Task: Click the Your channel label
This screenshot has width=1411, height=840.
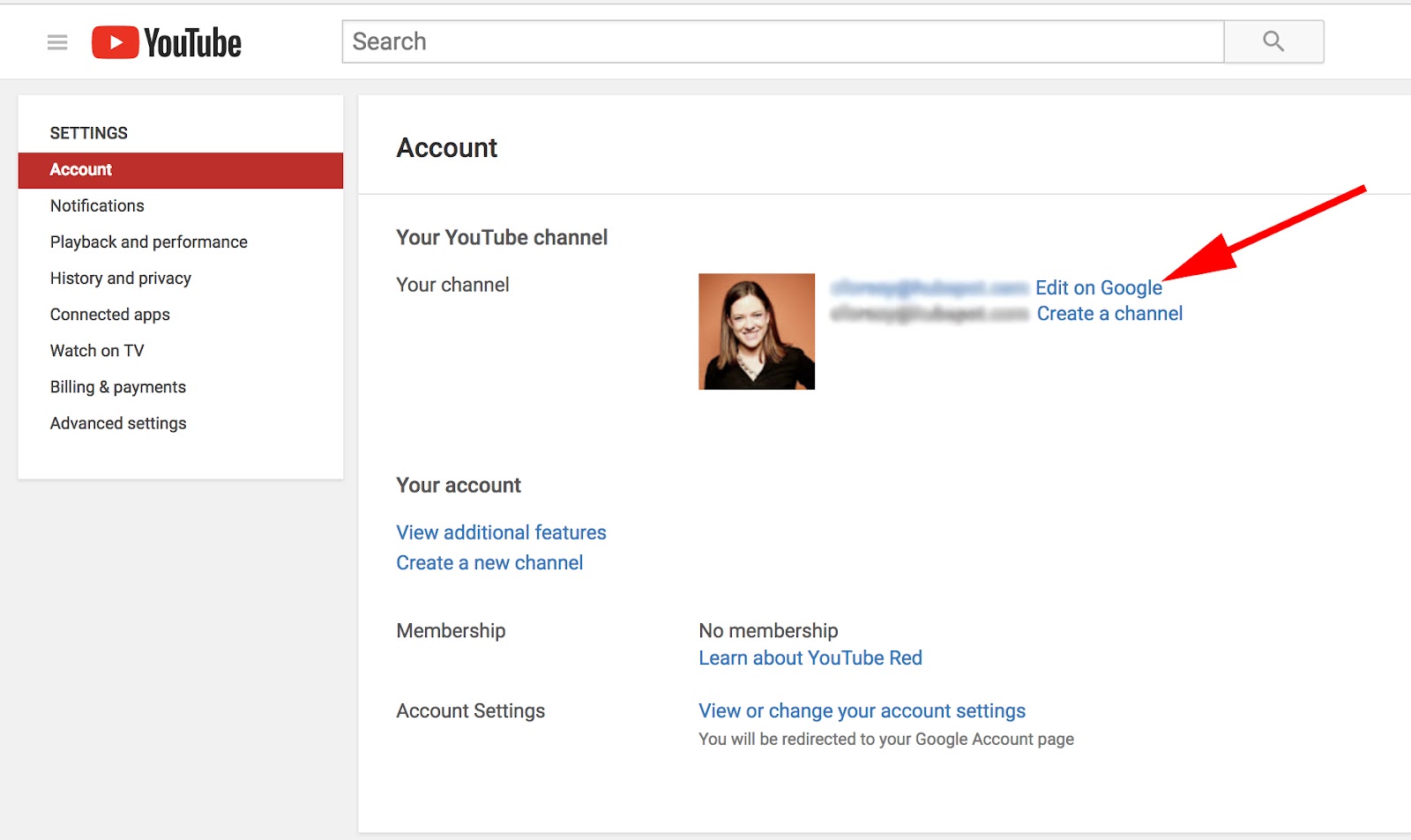Action: (x=452, y=285)
